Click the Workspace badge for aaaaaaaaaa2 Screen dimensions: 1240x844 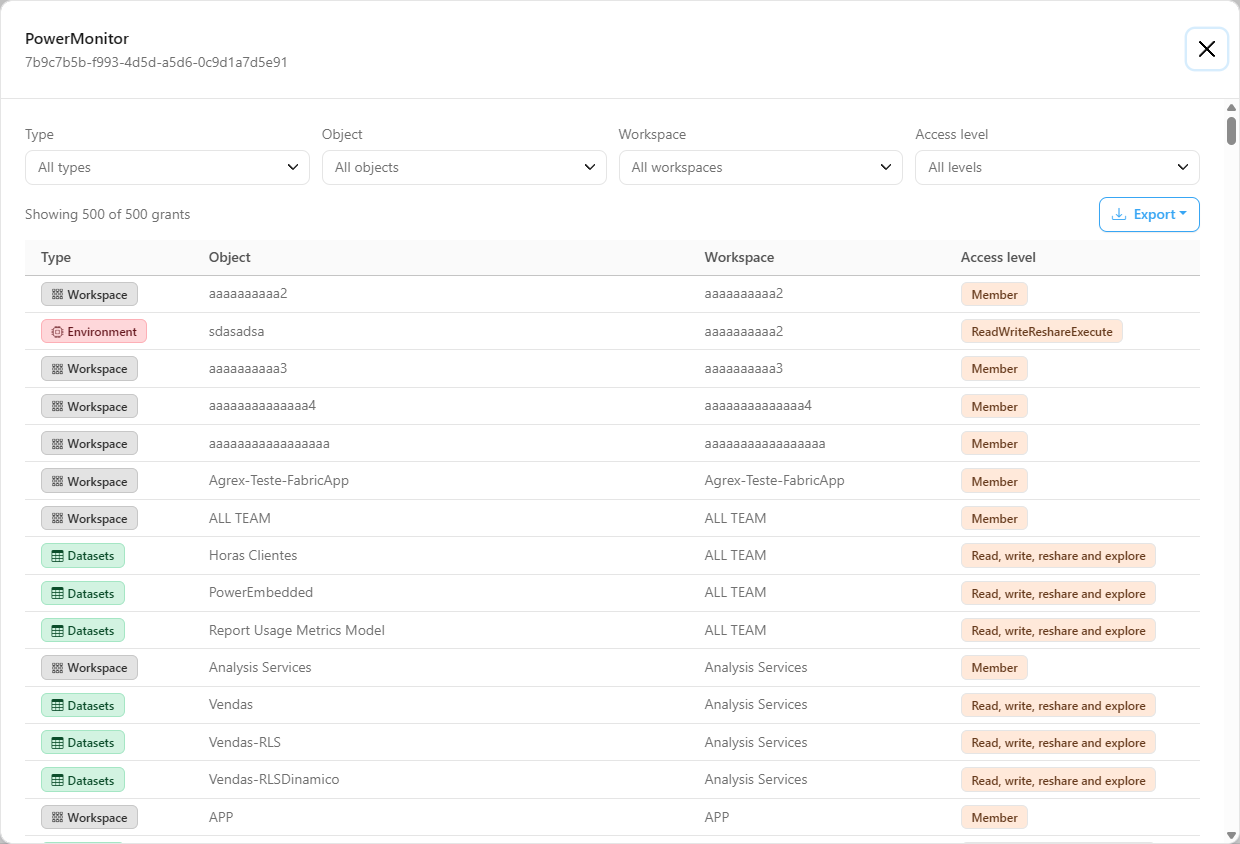click(89, 294)
